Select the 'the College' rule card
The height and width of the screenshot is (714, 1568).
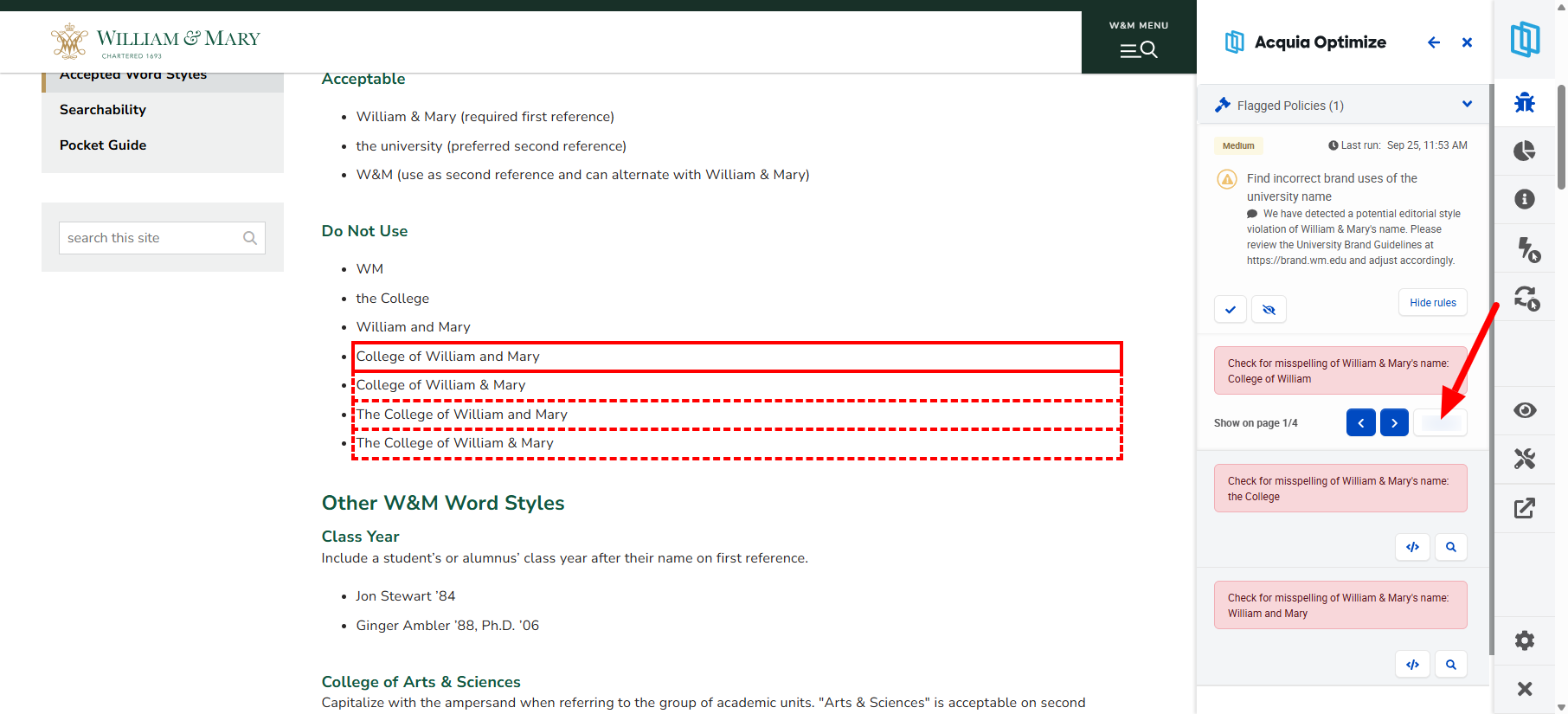1340,488
